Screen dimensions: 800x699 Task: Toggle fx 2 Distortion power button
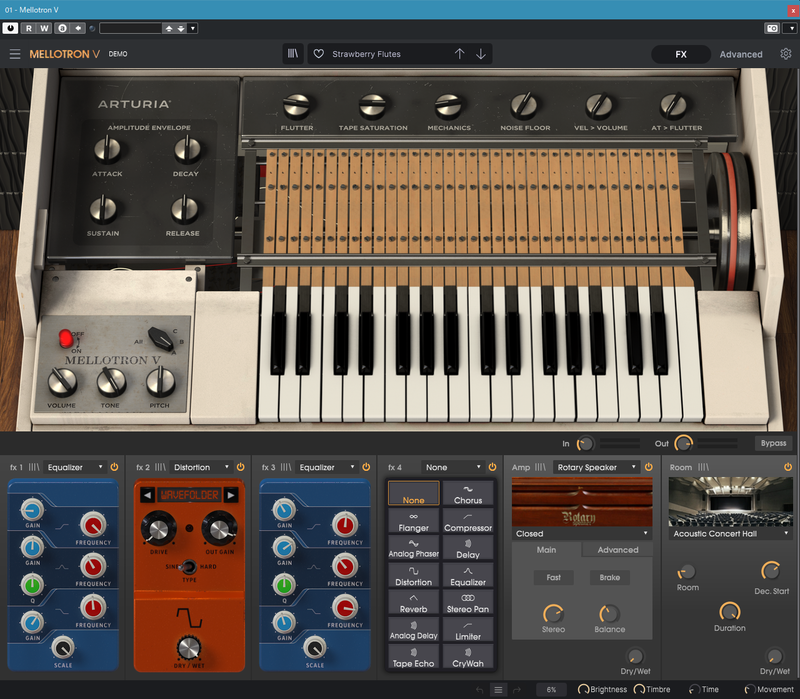(x=240, y=467)
